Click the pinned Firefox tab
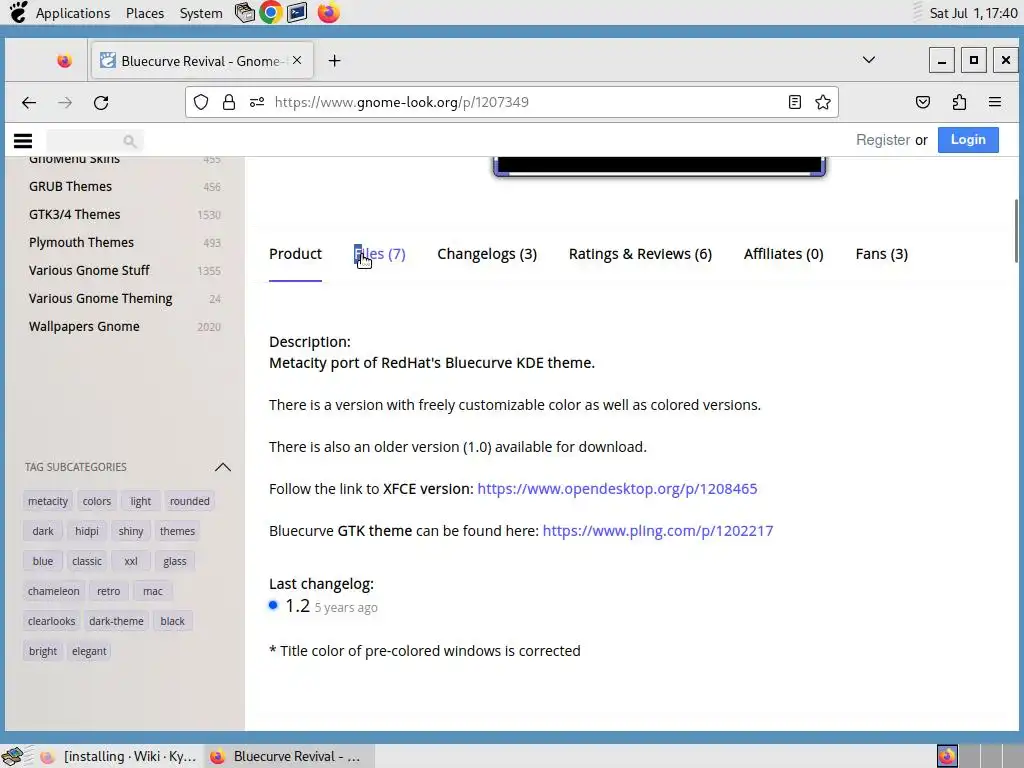 (64, 61)
